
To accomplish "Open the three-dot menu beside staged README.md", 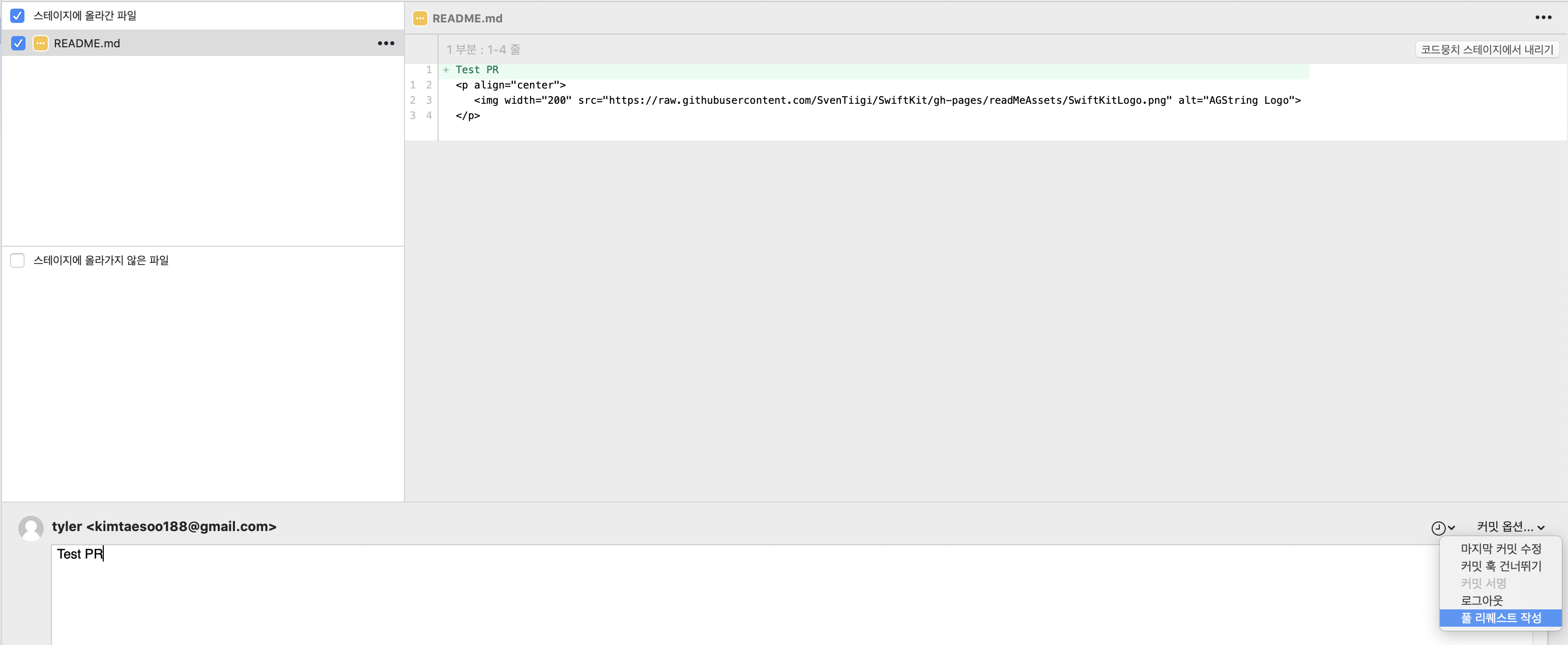I will point(386,43).
